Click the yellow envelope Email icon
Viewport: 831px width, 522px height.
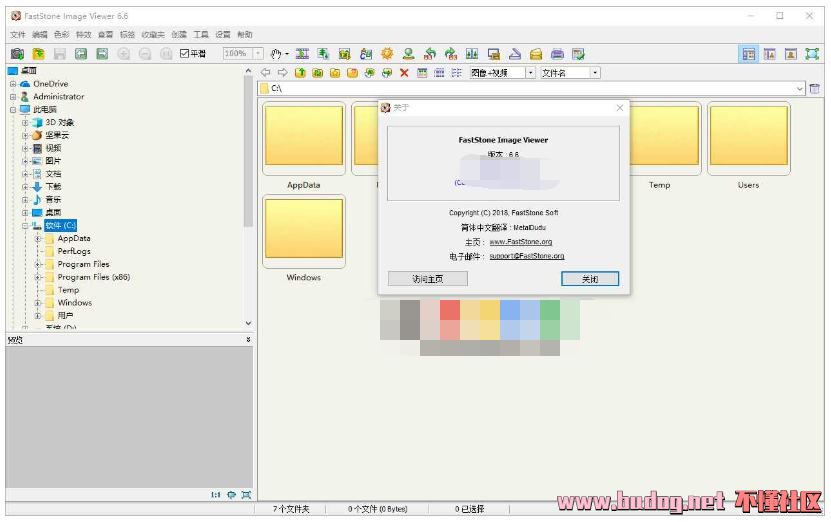coord(536,54)
